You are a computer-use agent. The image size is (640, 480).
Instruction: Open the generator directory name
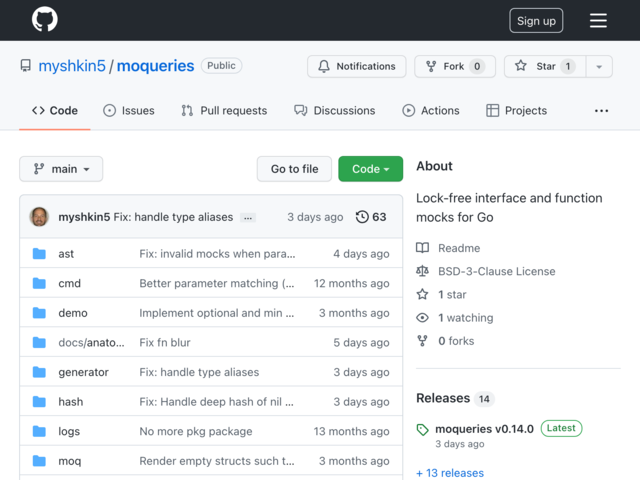[x=83, y=372]
